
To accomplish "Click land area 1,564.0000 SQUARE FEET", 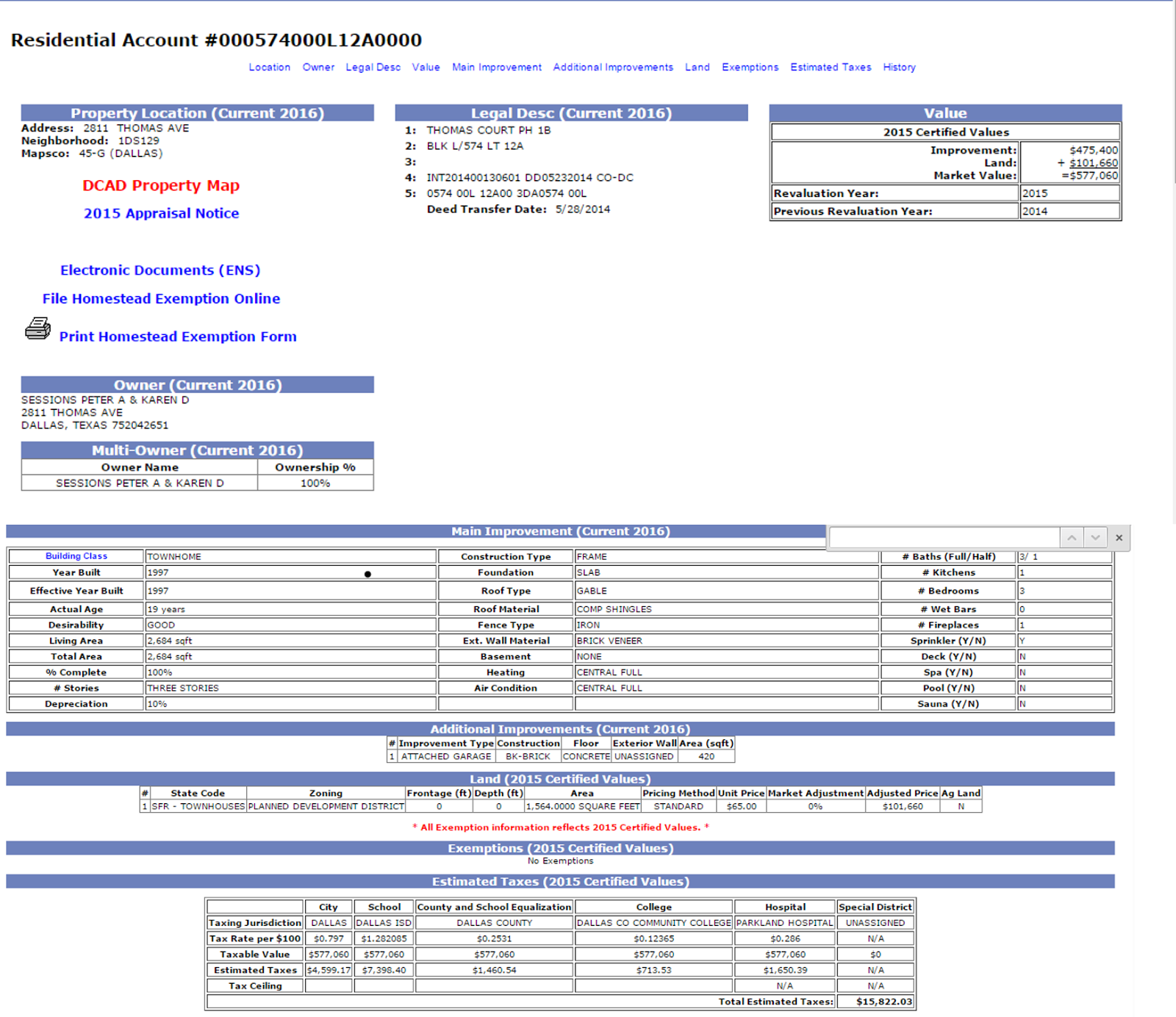I will coord(582,806).
